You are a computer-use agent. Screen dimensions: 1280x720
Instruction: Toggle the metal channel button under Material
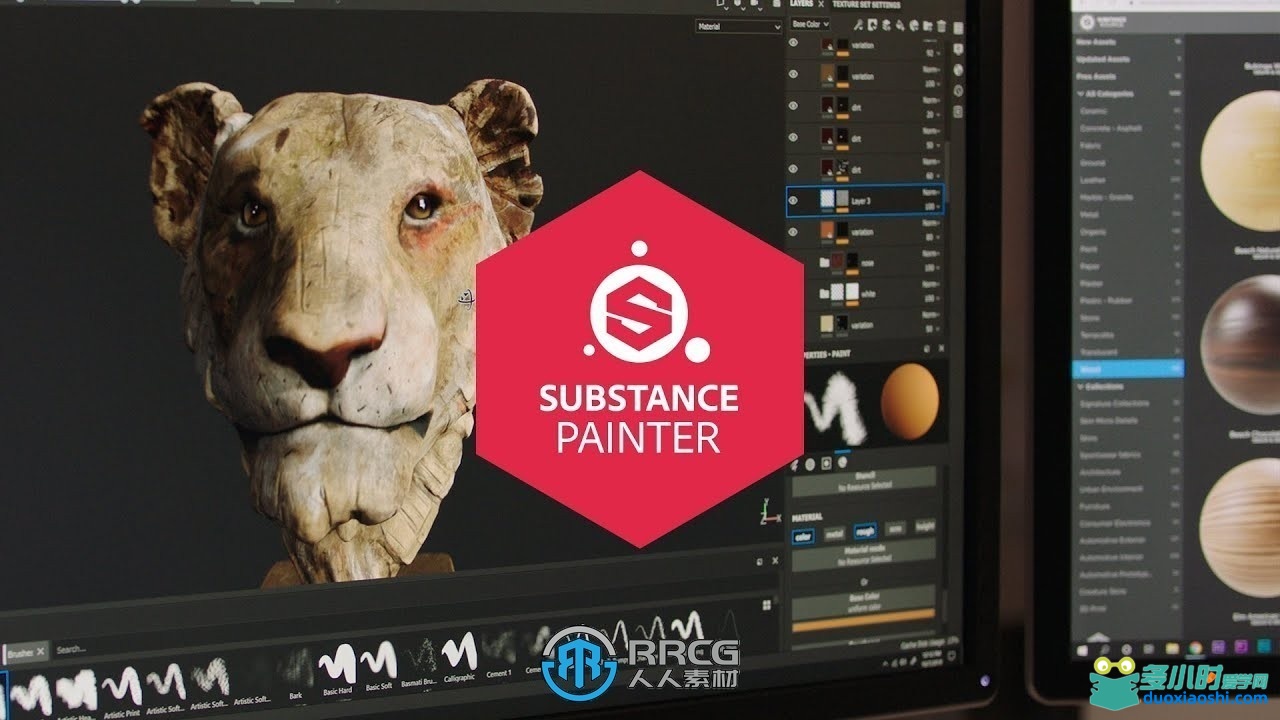tap(835, 535)
